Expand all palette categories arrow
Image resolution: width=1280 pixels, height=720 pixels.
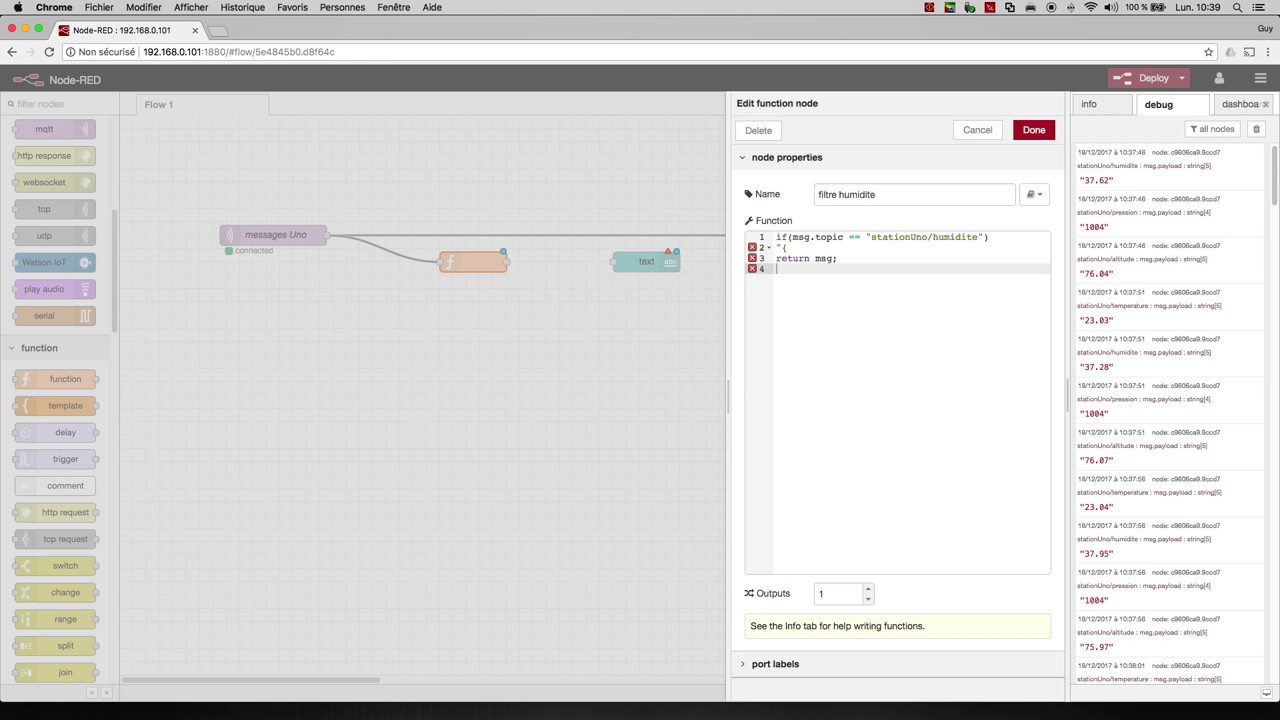[107, 692]
